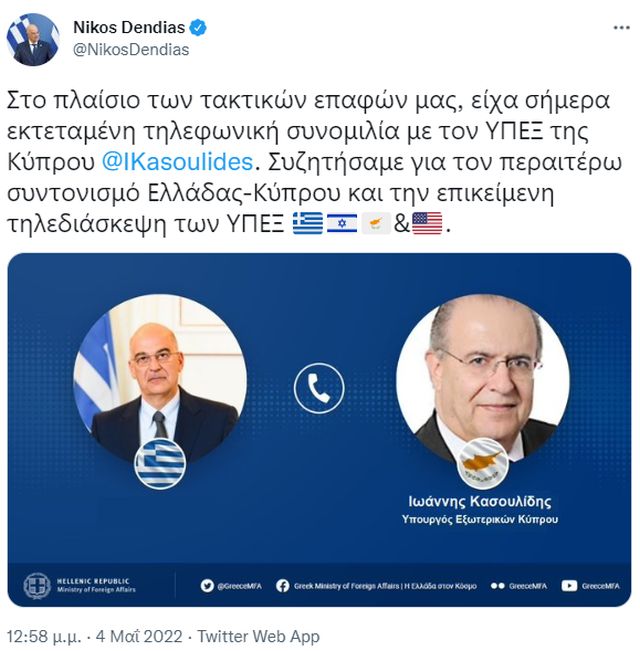Click the Twitter bird icon beside @GreeceMFA
Image resolution: width=640 pixels, height=651 pixels.
click(x=207, y=586)
